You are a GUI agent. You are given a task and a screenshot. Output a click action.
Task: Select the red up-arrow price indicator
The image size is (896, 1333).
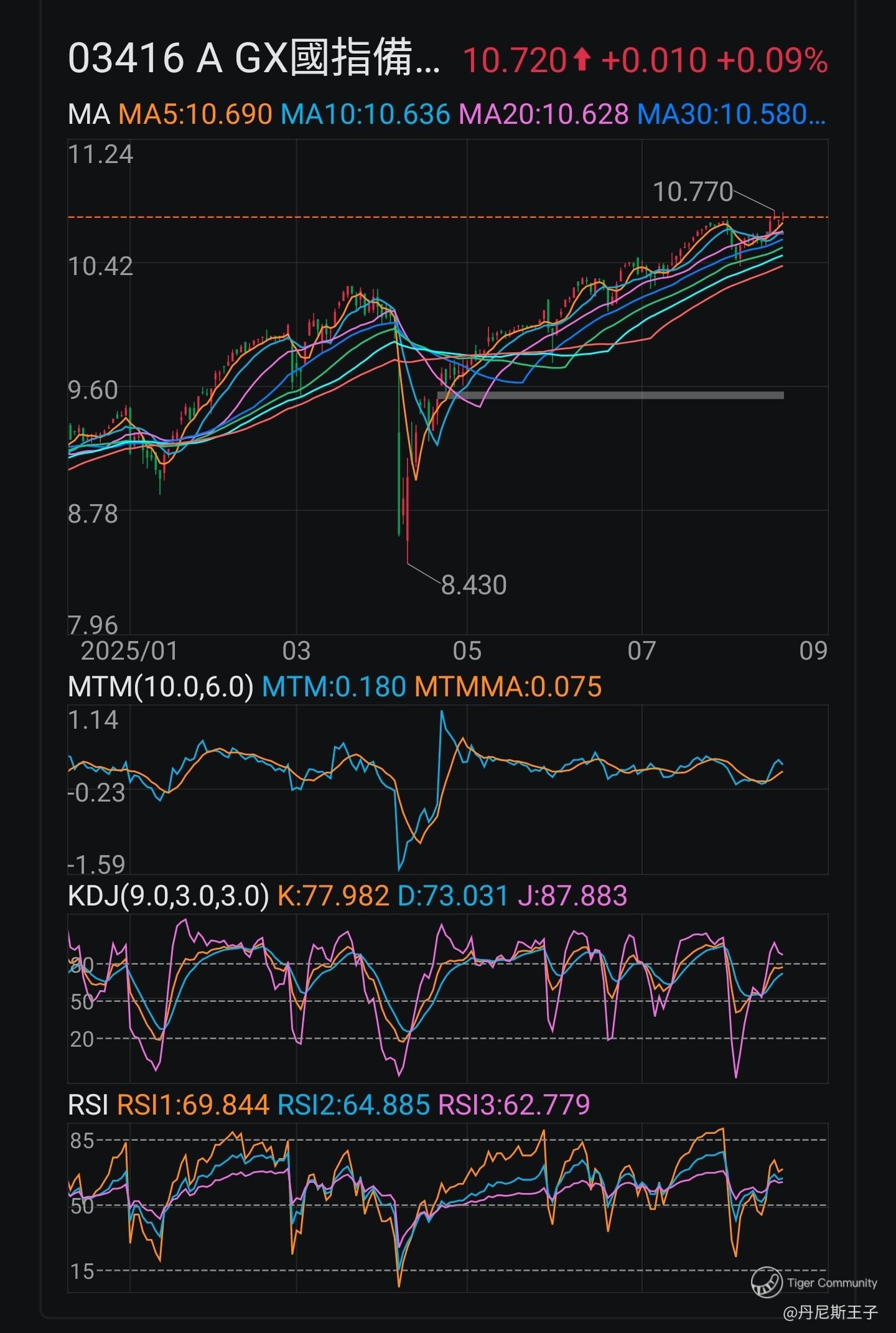tap(581, 60)
